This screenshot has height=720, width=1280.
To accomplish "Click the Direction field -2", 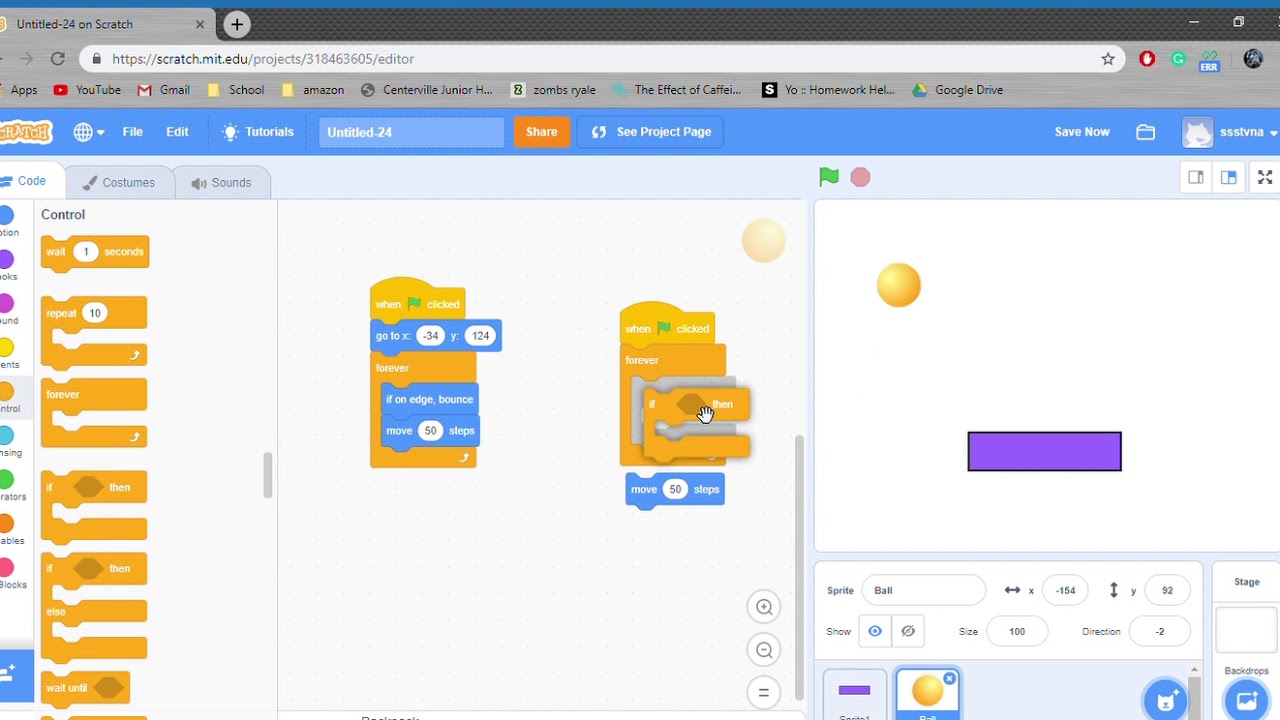I will 1160,631.
